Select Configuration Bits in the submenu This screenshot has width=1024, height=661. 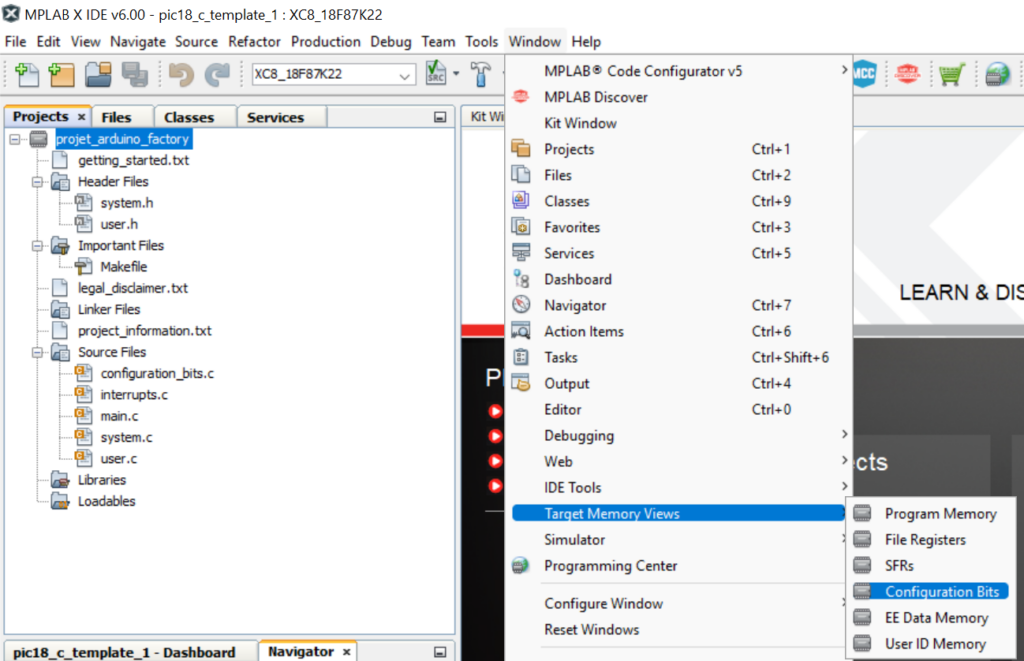click(x=941, y=592)
